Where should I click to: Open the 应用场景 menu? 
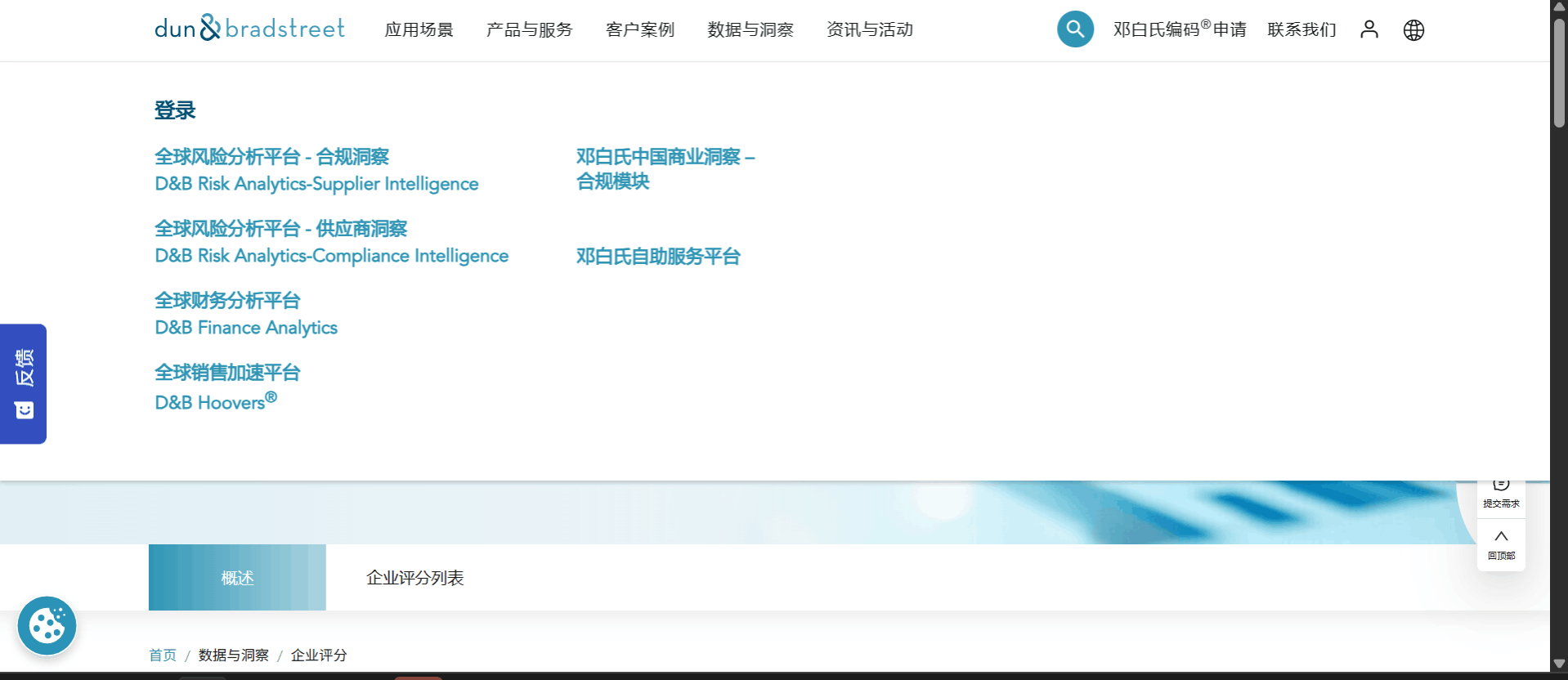tap(419, 30)
